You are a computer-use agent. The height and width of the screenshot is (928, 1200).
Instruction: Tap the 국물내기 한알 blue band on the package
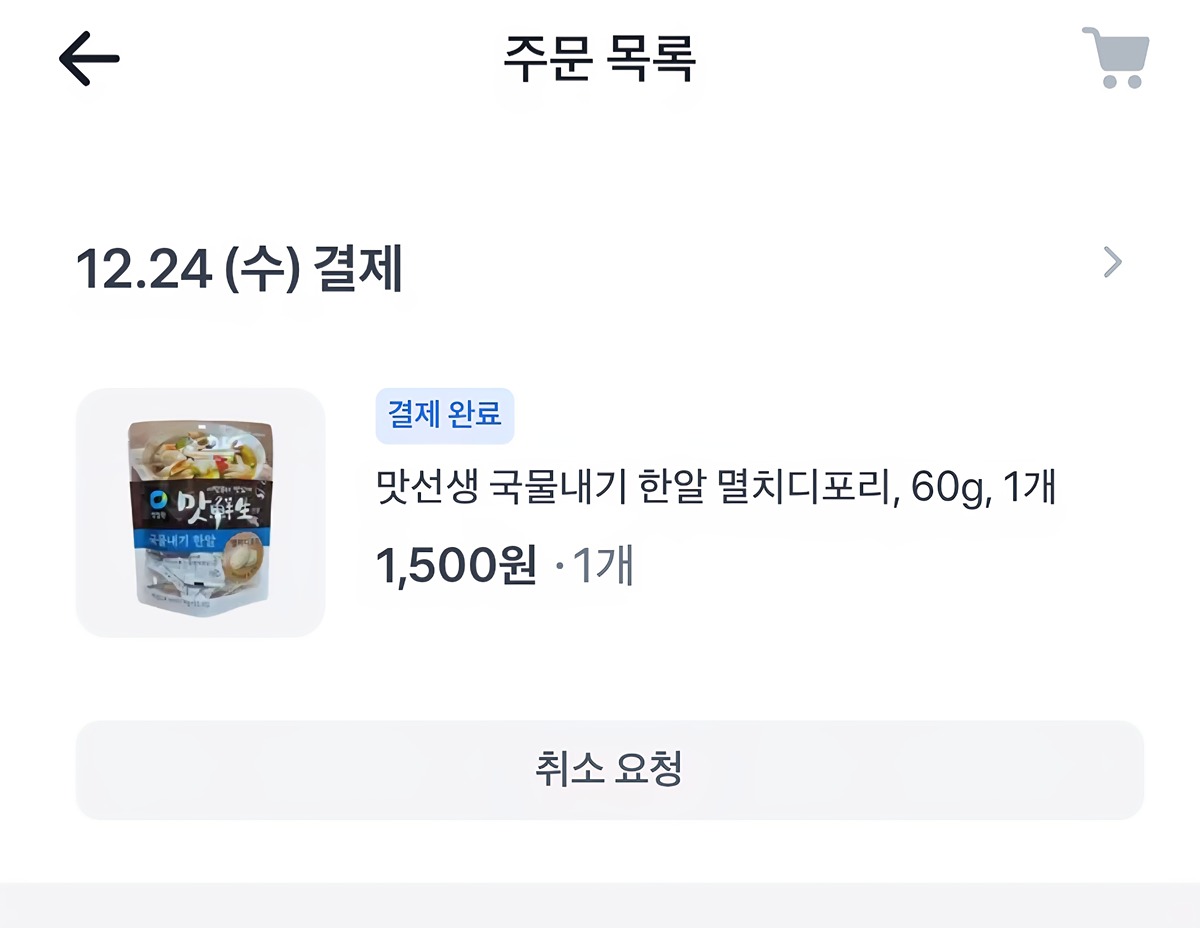(183, 538)
